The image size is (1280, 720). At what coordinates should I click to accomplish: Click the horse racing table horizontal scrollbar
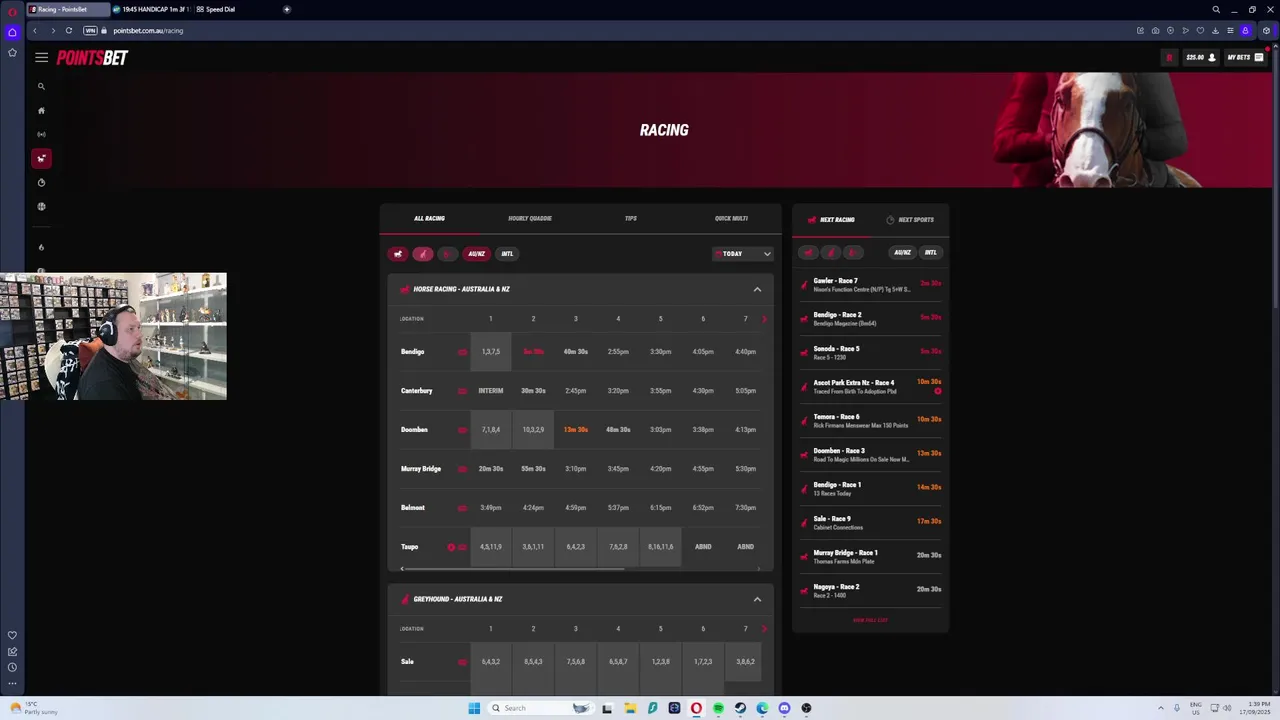513,569
